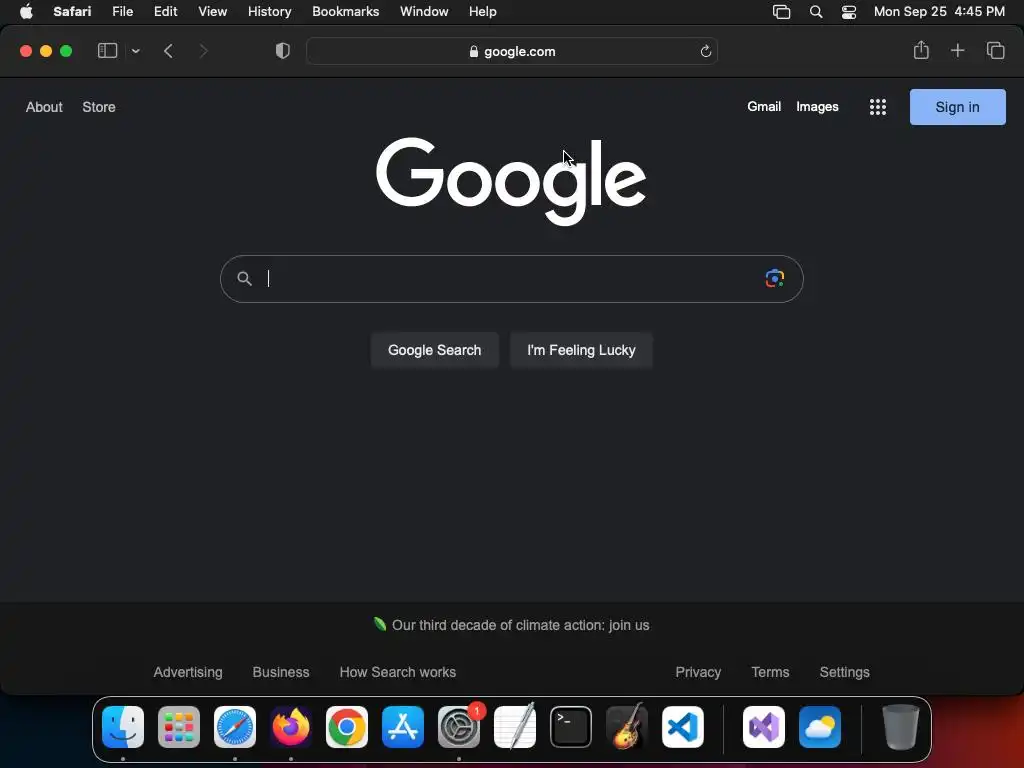Open the Trash in the dock
This screenshot has height=768, width=1024.
click(x=901, y=727)
